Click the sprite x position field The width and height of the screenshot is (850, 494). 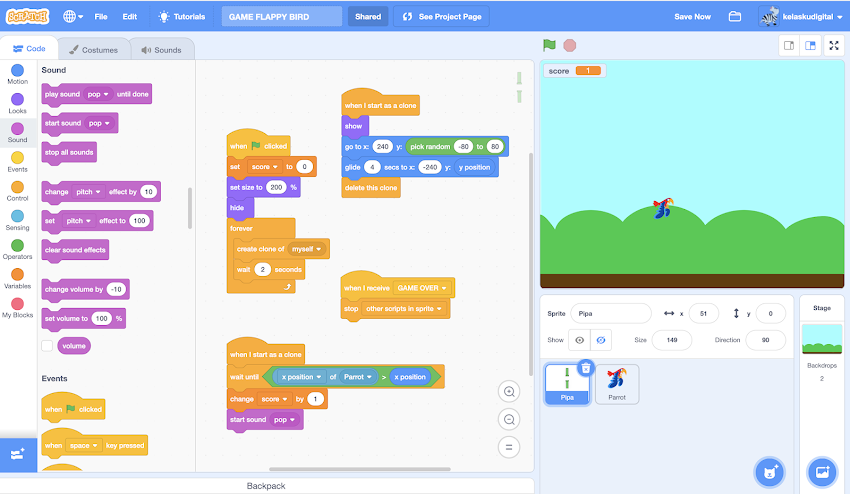[704, 313]
